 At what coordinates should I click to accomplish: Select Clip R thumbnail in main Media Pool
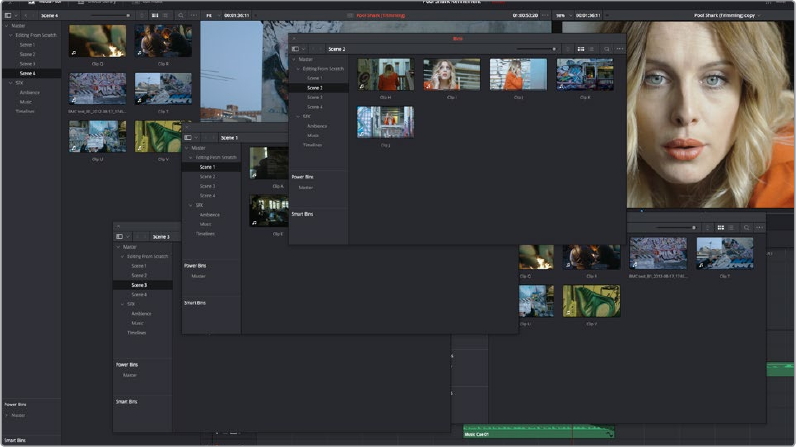[163, 41]
